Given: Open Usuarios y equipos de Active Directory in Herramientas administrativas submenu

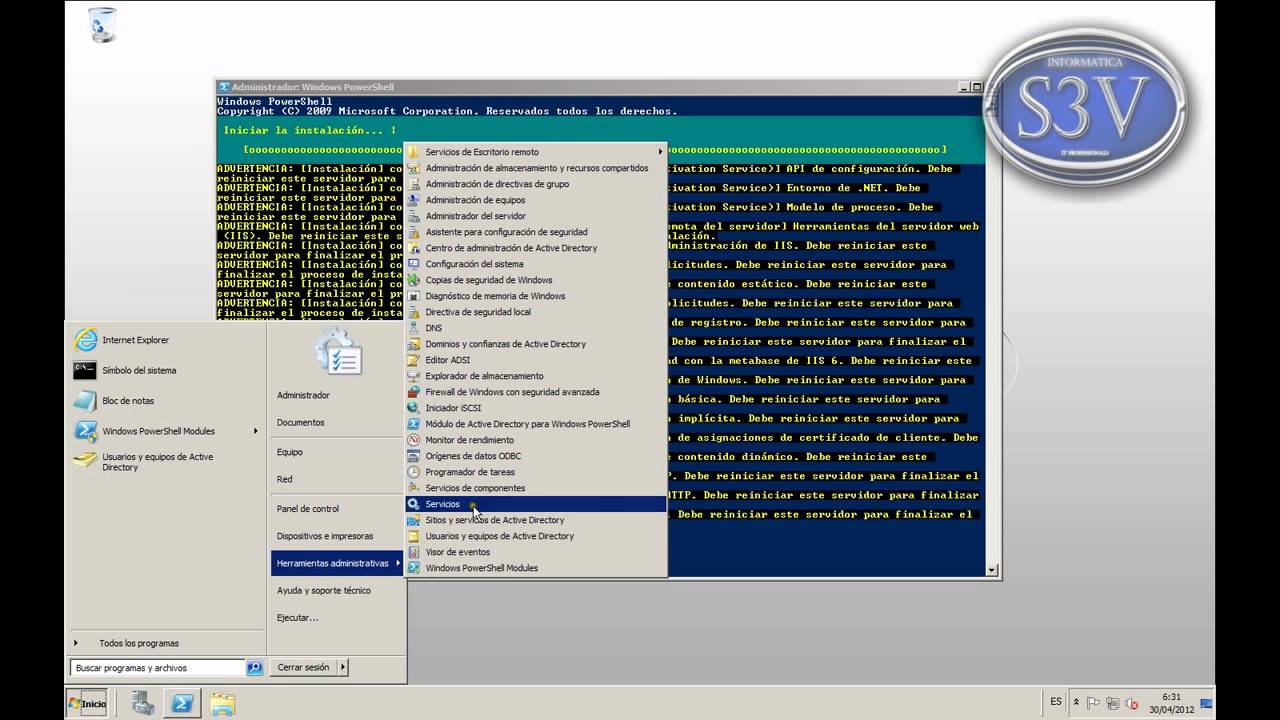Looking at the screenshot, I should pyautogui.click(x=536, y=536).
